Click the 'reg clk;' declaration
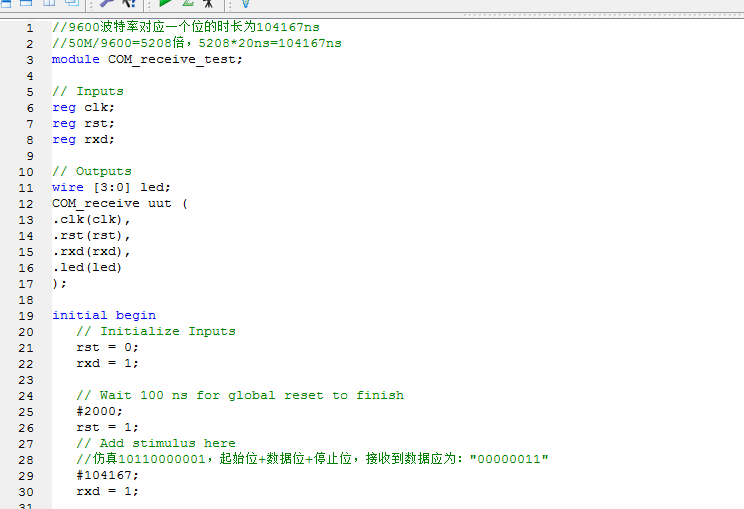 coord(83,107)
